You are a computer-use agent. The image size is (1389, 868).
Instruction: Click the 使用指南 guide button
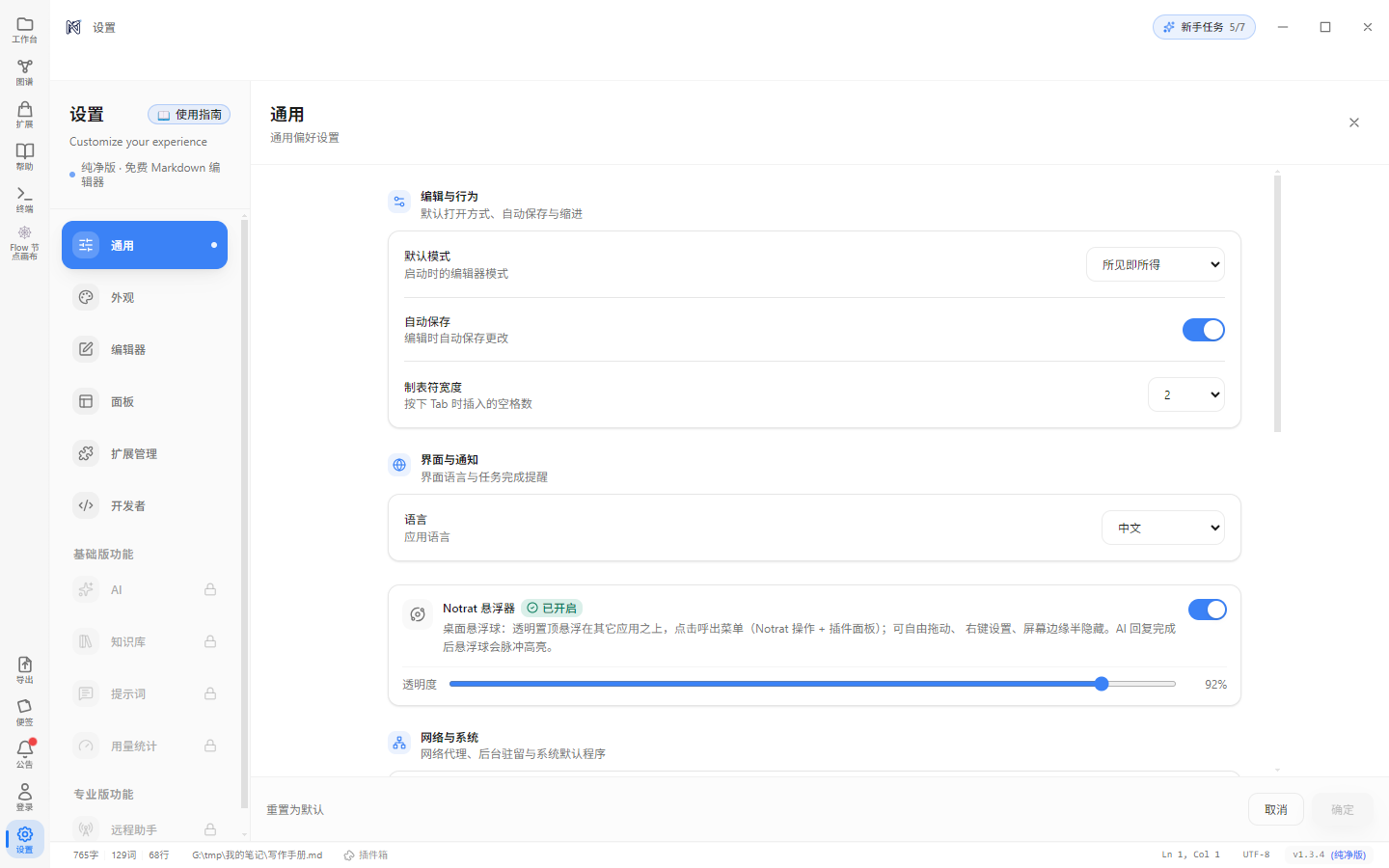(x=189, y=115)
